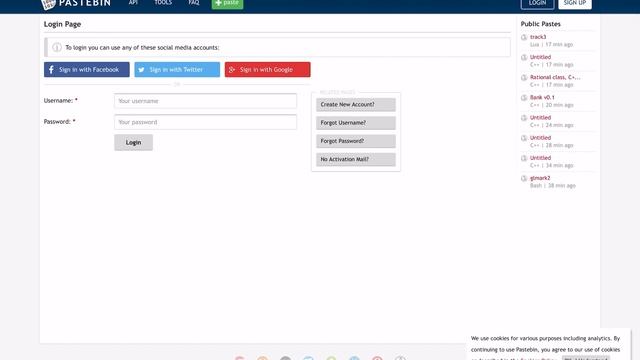Click 'Bash | 38 min ago' under glmark2
Screen dimensions: 640x360
tap(553, 186)
